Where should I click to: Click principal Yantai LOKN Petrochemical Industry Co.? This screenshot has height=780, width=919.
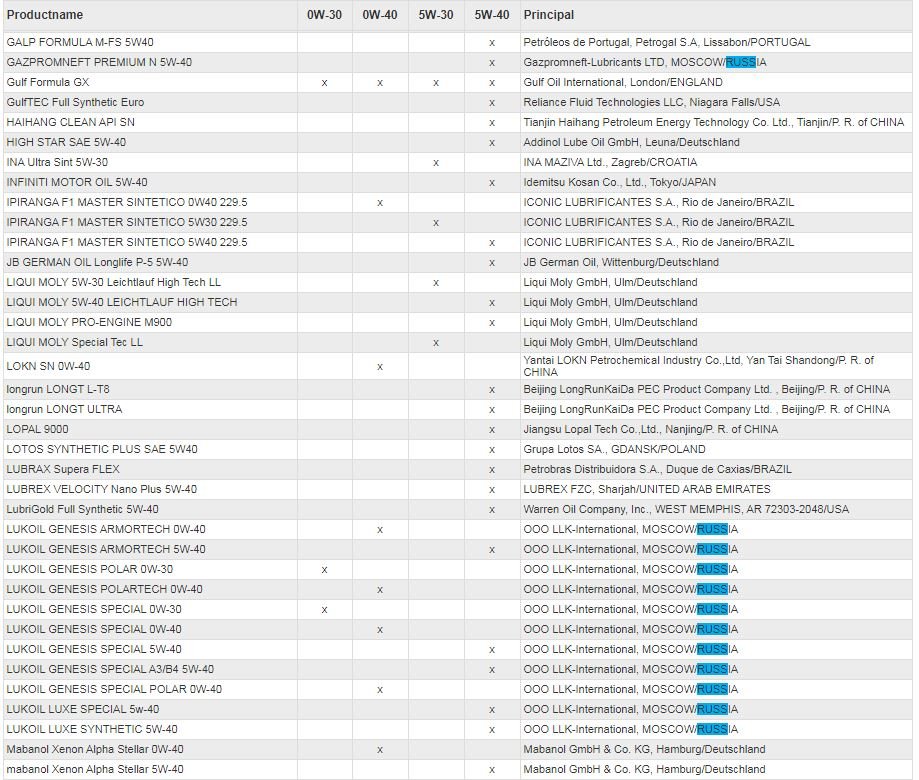[699, 366]
